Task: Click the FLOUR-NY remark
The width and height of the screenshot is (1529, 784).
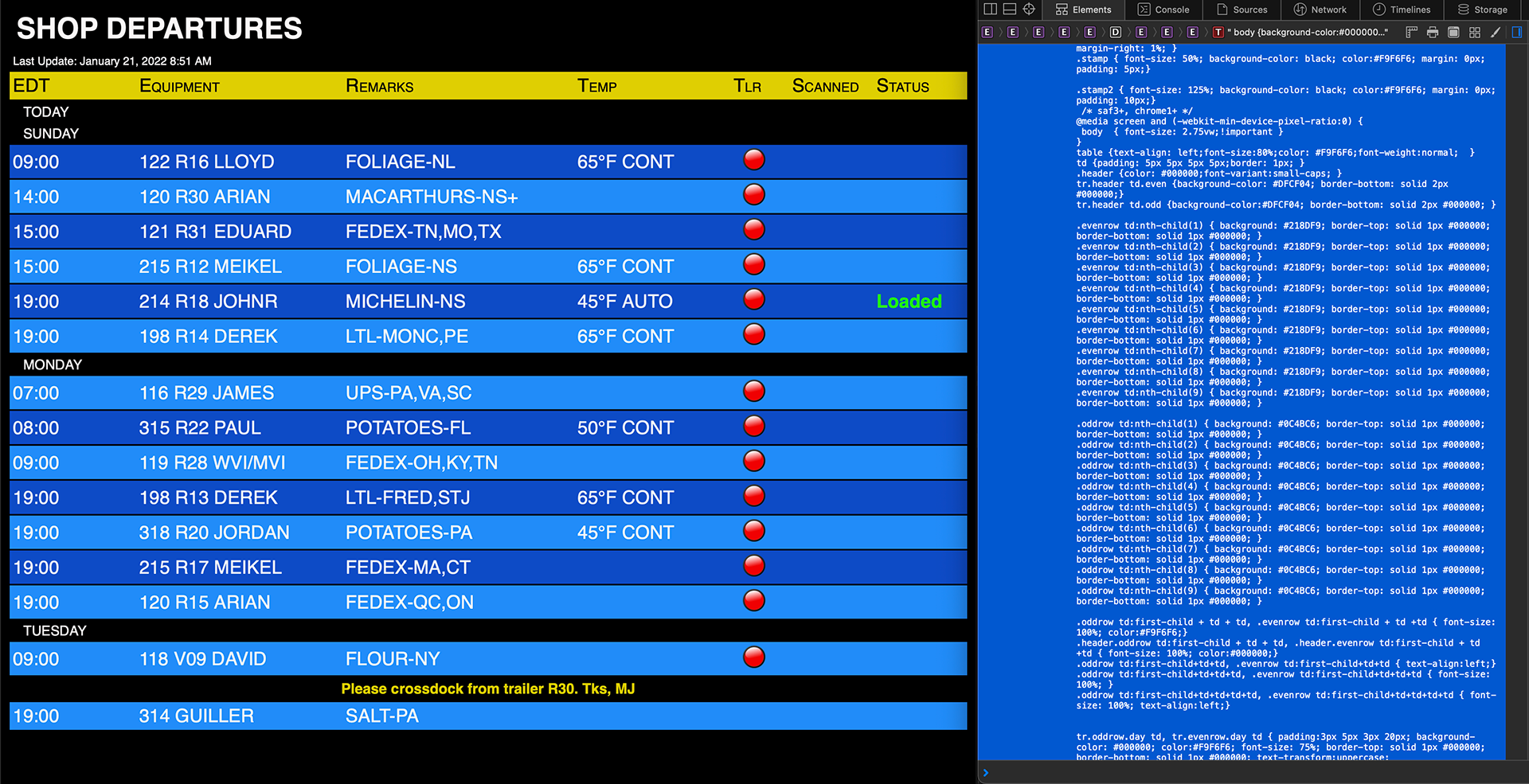Action: (x=393, y=659)
